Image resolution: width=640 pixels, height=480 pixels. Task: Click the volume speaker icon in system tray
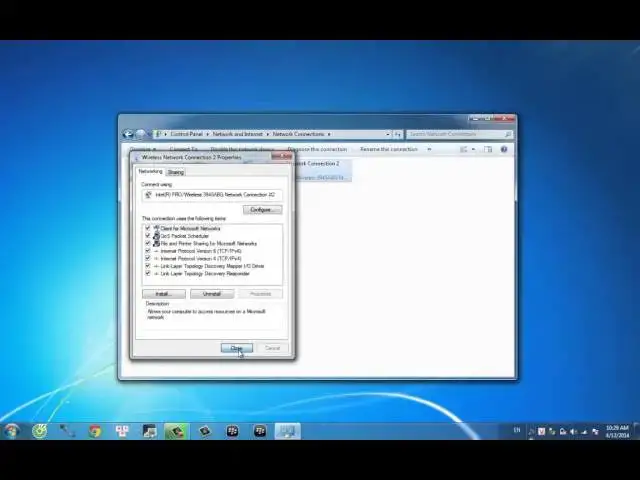tap(573, 431)
